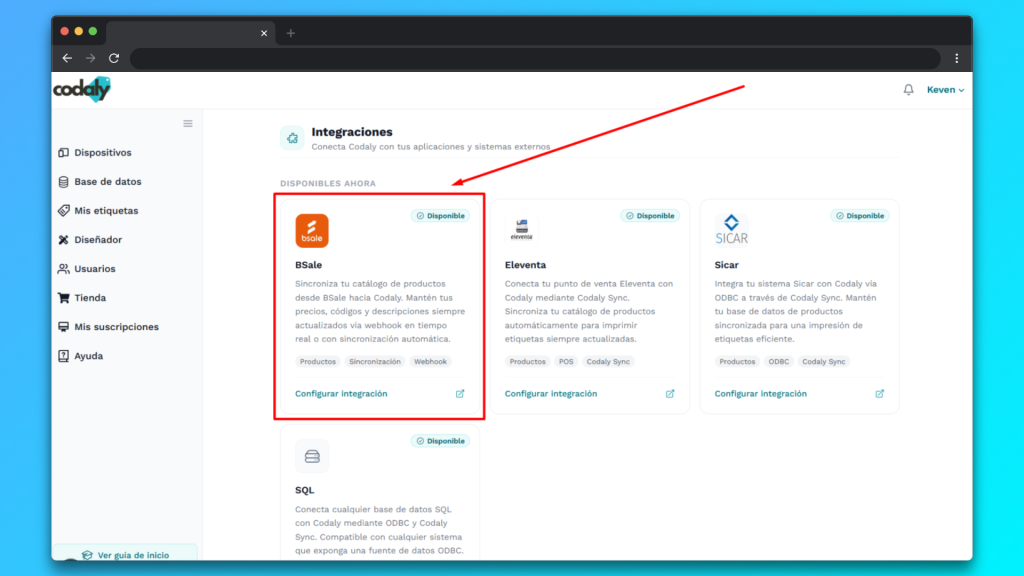Click Sicar's Configurar integración link
This screenshot has height=576, width=1024.
click(x=760, y=394)
